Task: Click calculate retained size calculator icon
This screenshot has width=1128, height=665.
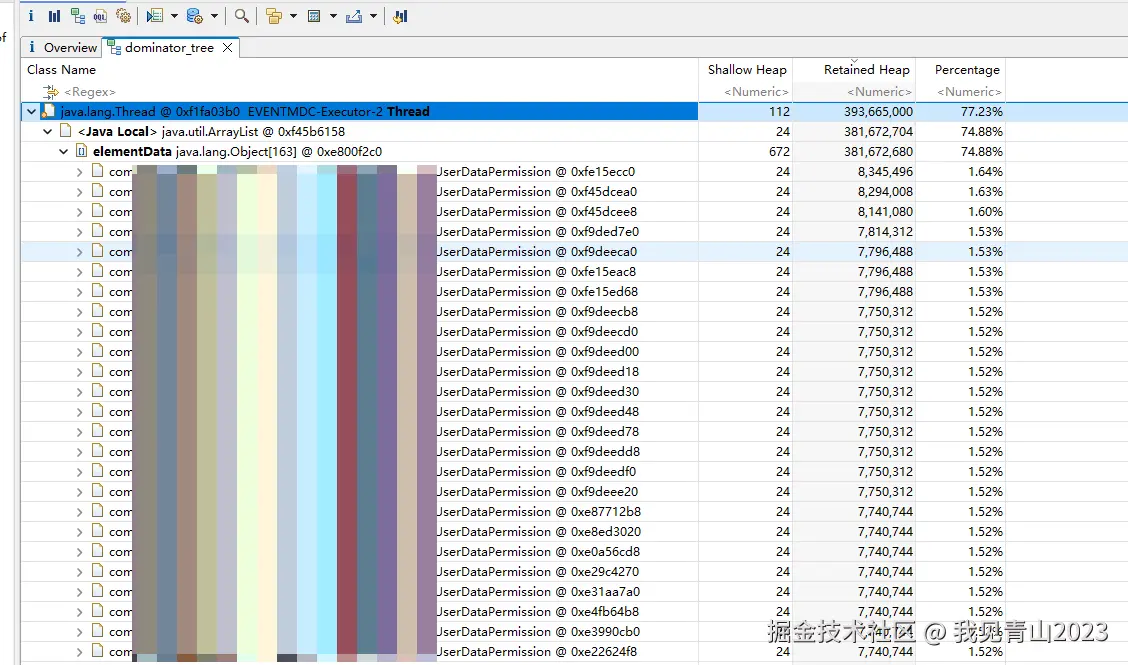Action: click(x=314, y=16)
